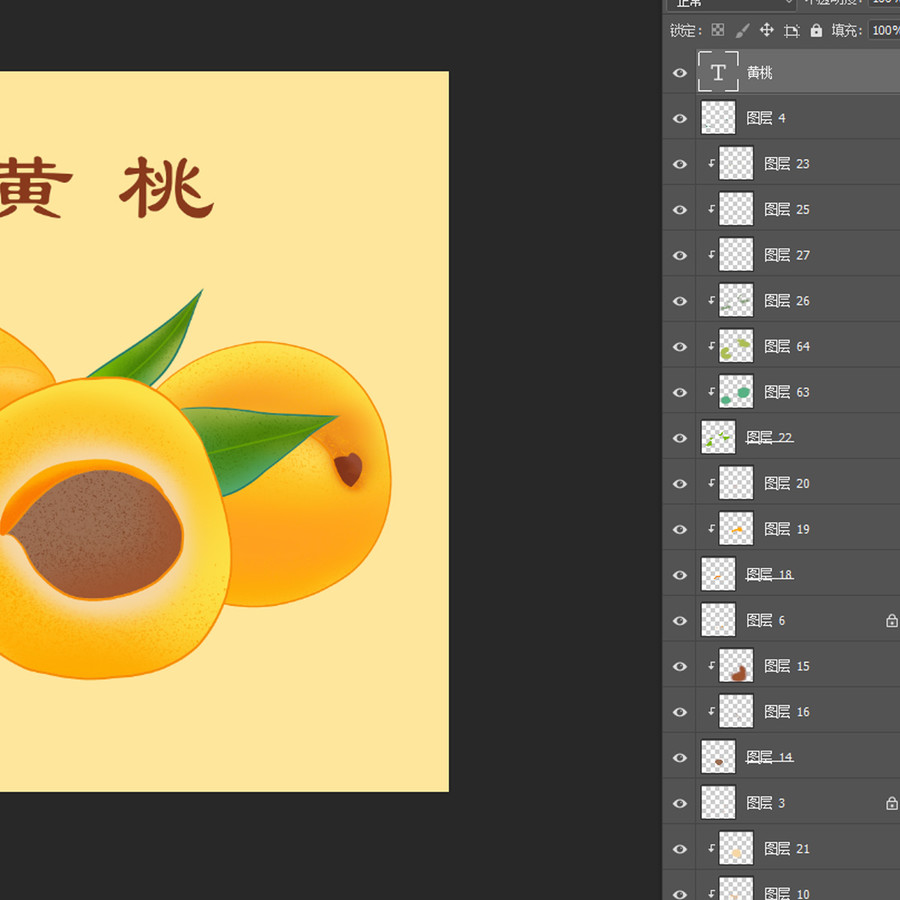This screenshot has width=900, height=900.
Task: Hide 图层 18 via eye icon
Action: pos(680,575)
